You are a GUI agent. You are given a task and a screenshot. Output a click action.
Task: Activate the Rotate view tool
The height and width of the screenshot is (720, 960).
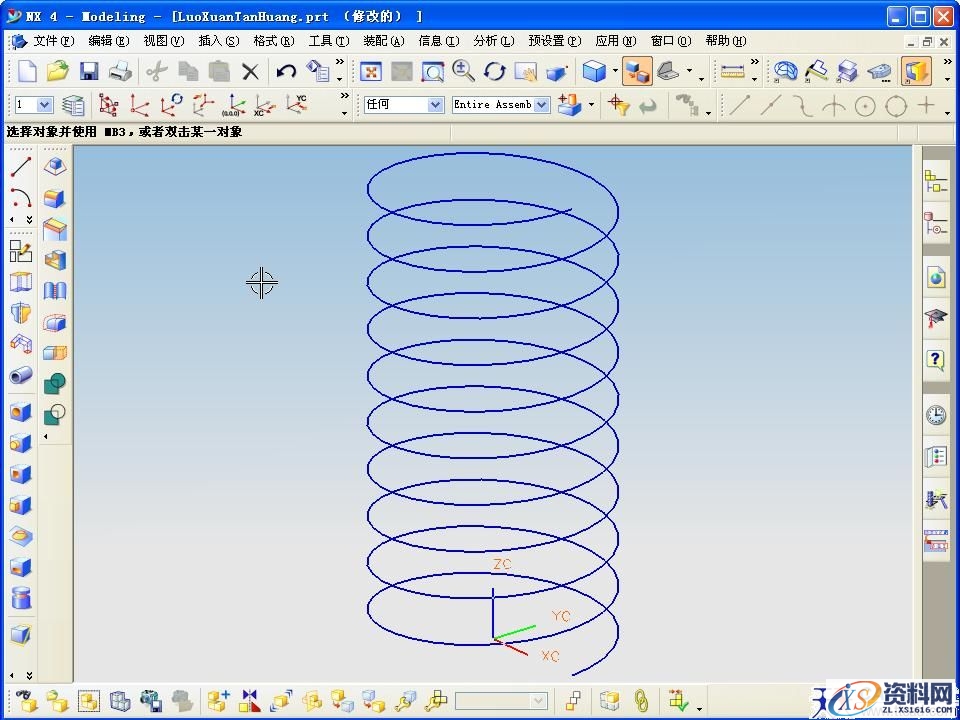tap(495, 71)
